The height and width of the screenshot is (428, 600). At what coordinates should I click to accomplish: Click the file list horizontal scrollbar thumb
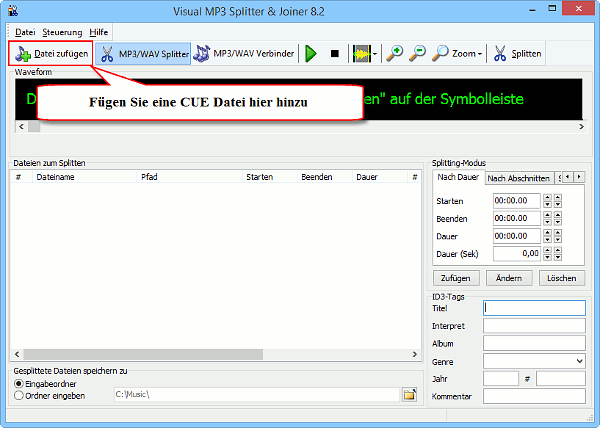[143, 354]
